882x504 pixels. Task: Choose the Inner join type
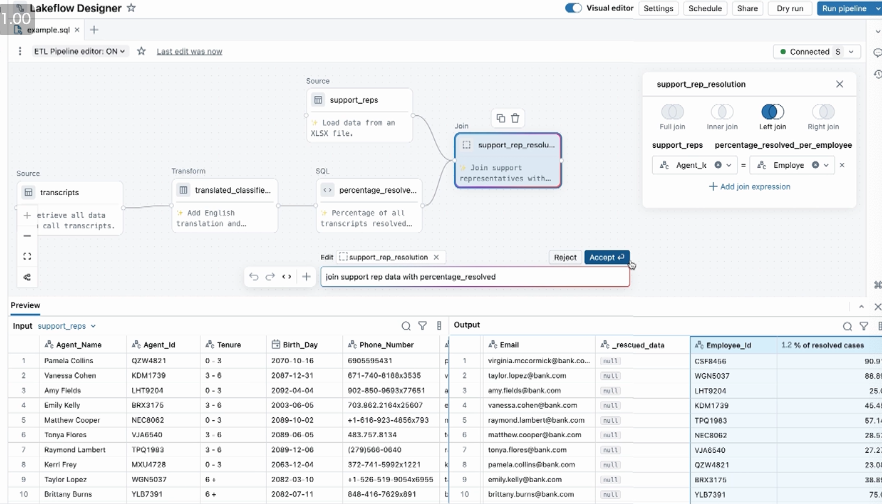(722, 117)
